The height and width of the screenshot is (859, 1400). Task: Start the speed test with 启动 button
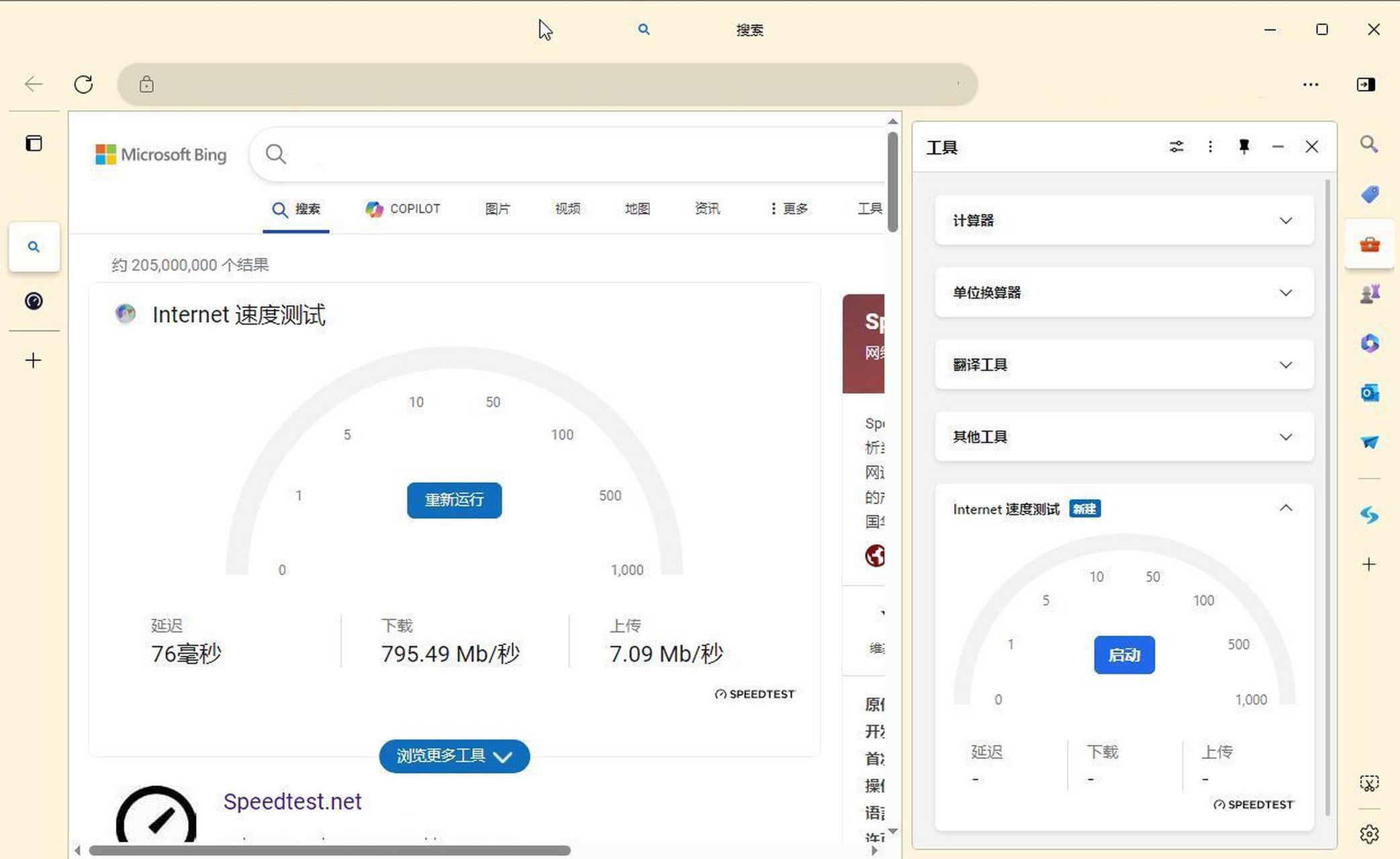pos(1124,654)
